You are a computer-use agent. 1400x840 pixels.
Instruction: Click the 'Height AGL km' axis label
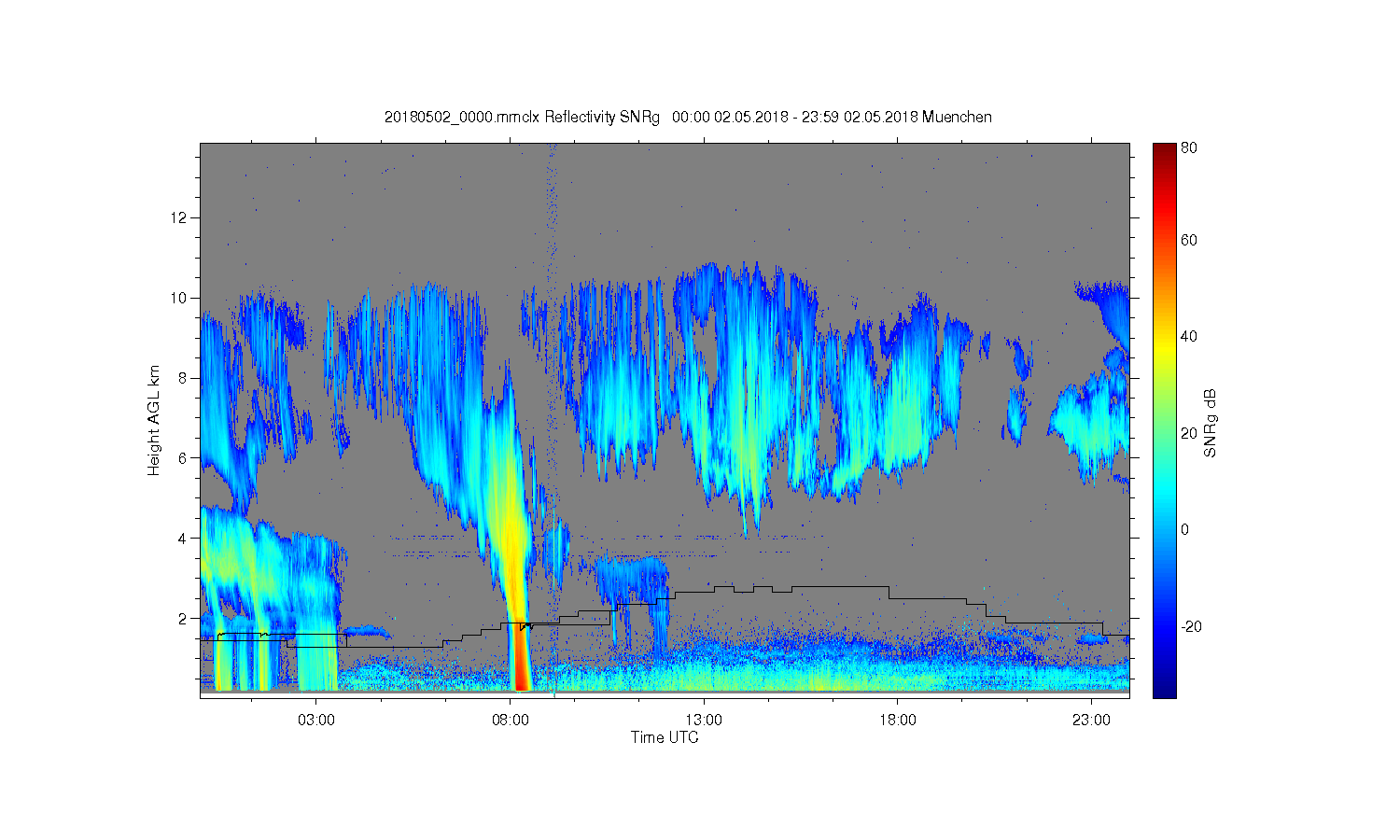pyautogui.click(x=154, y=421)
